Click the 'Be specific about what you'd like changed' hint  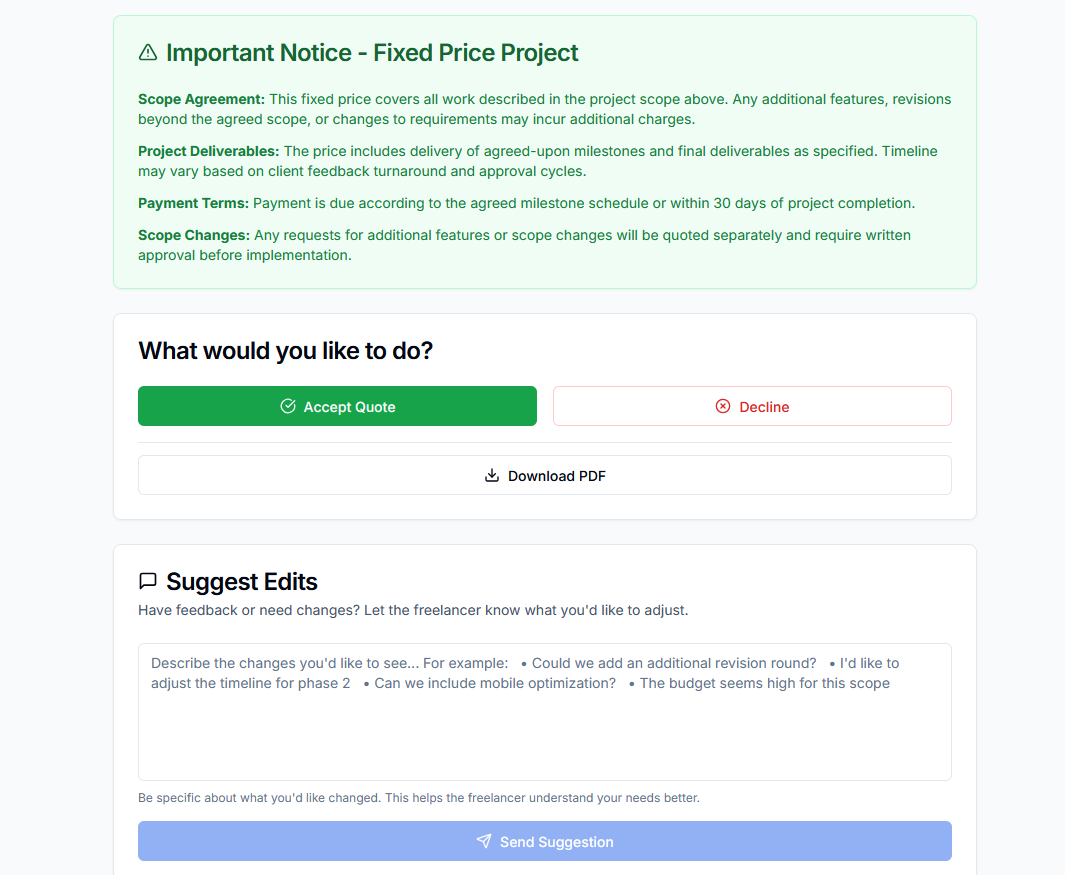pyautogui.click(x=418, y=798)
